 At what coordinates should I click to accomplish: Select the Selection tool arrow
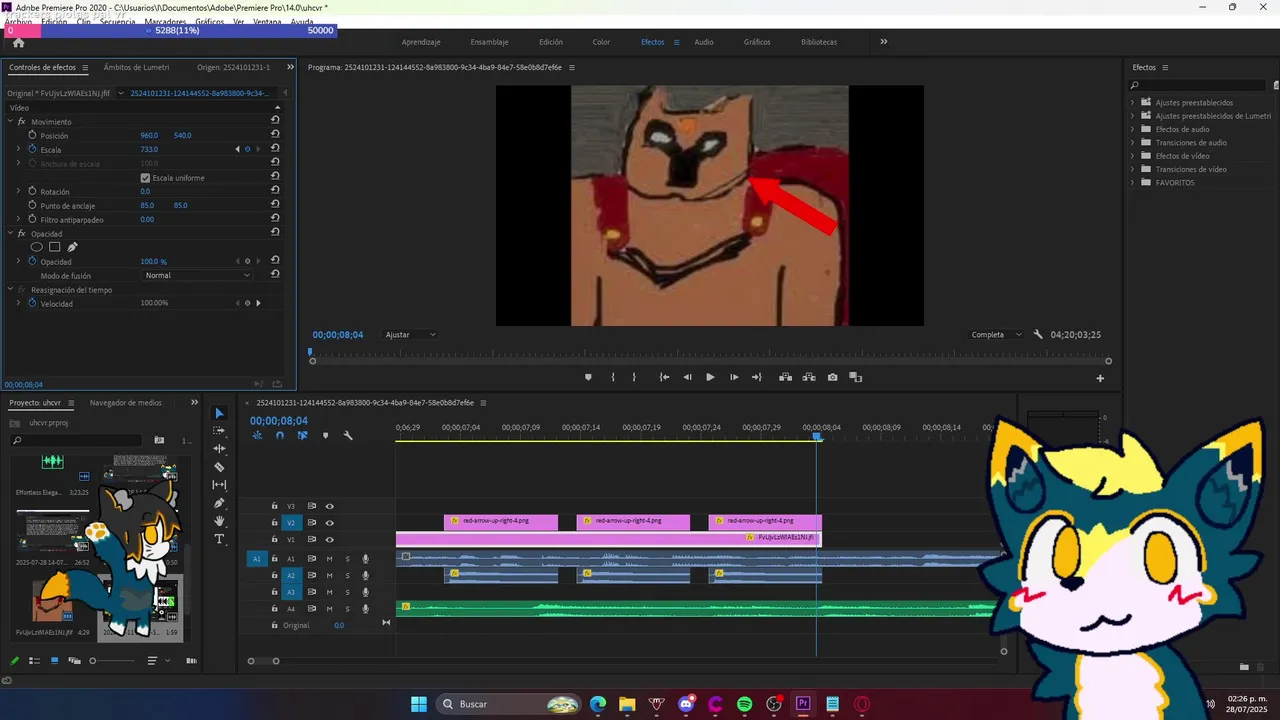(219, 413)
